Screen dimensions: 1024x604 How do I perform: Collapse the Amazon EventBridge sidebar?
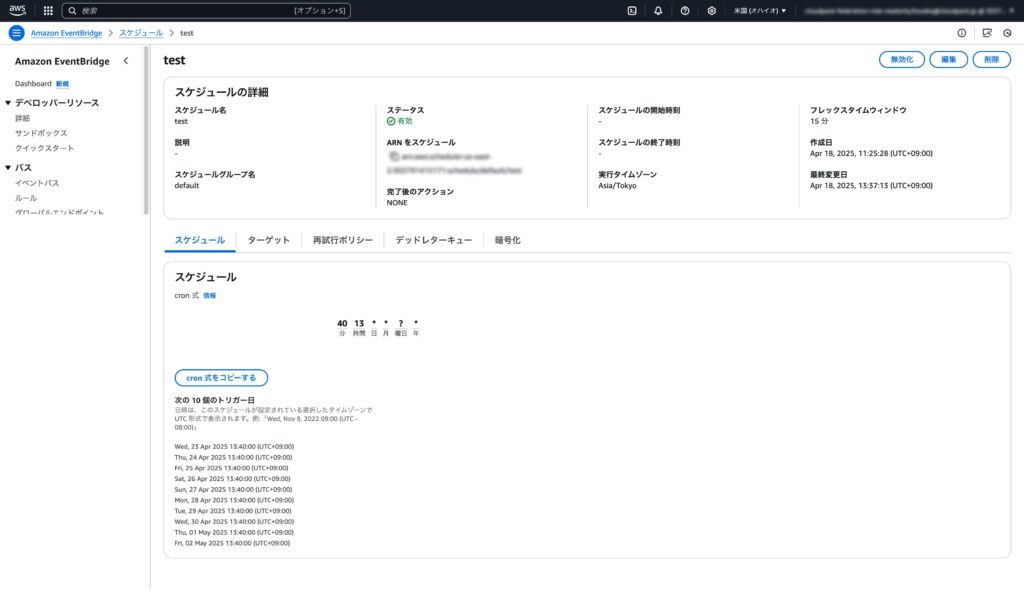coord(125,61)
